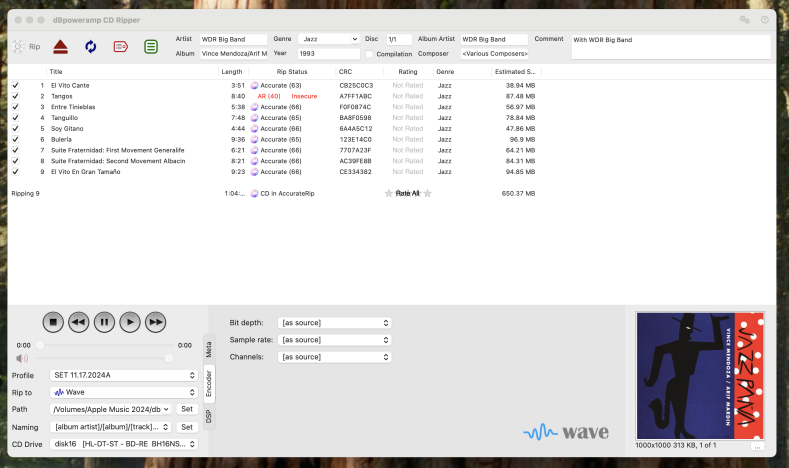Open the Rip to Wave dropdown

click(x=124, y=393)
